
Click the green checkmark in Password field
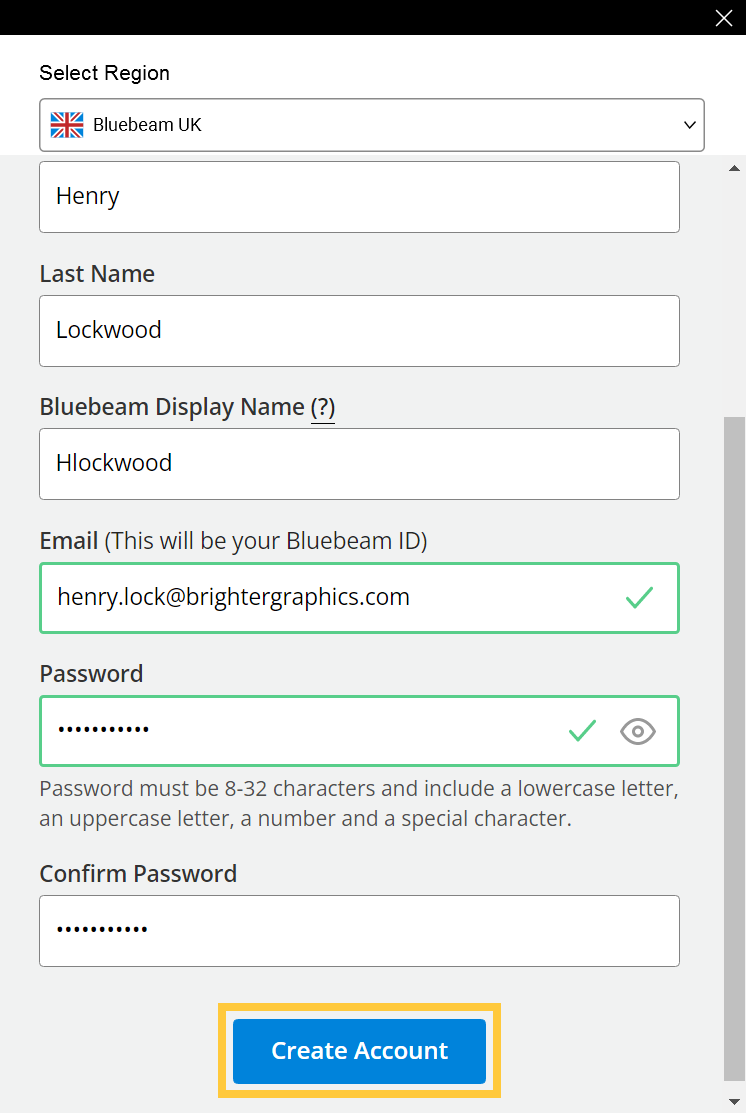[x=582, y=731]
